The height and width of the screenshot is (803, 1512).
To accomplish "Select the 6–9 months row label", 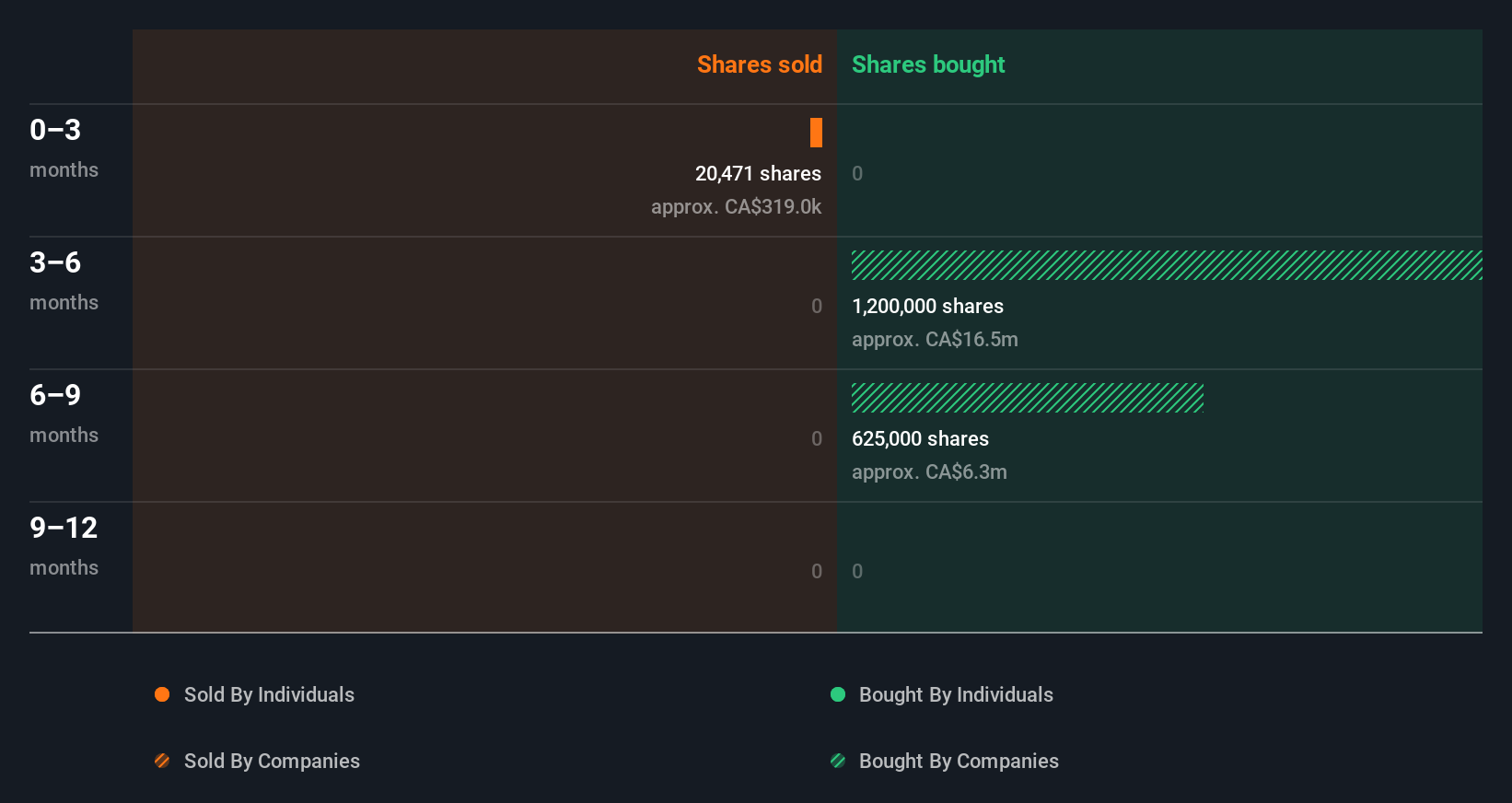I will pos(64,413).
